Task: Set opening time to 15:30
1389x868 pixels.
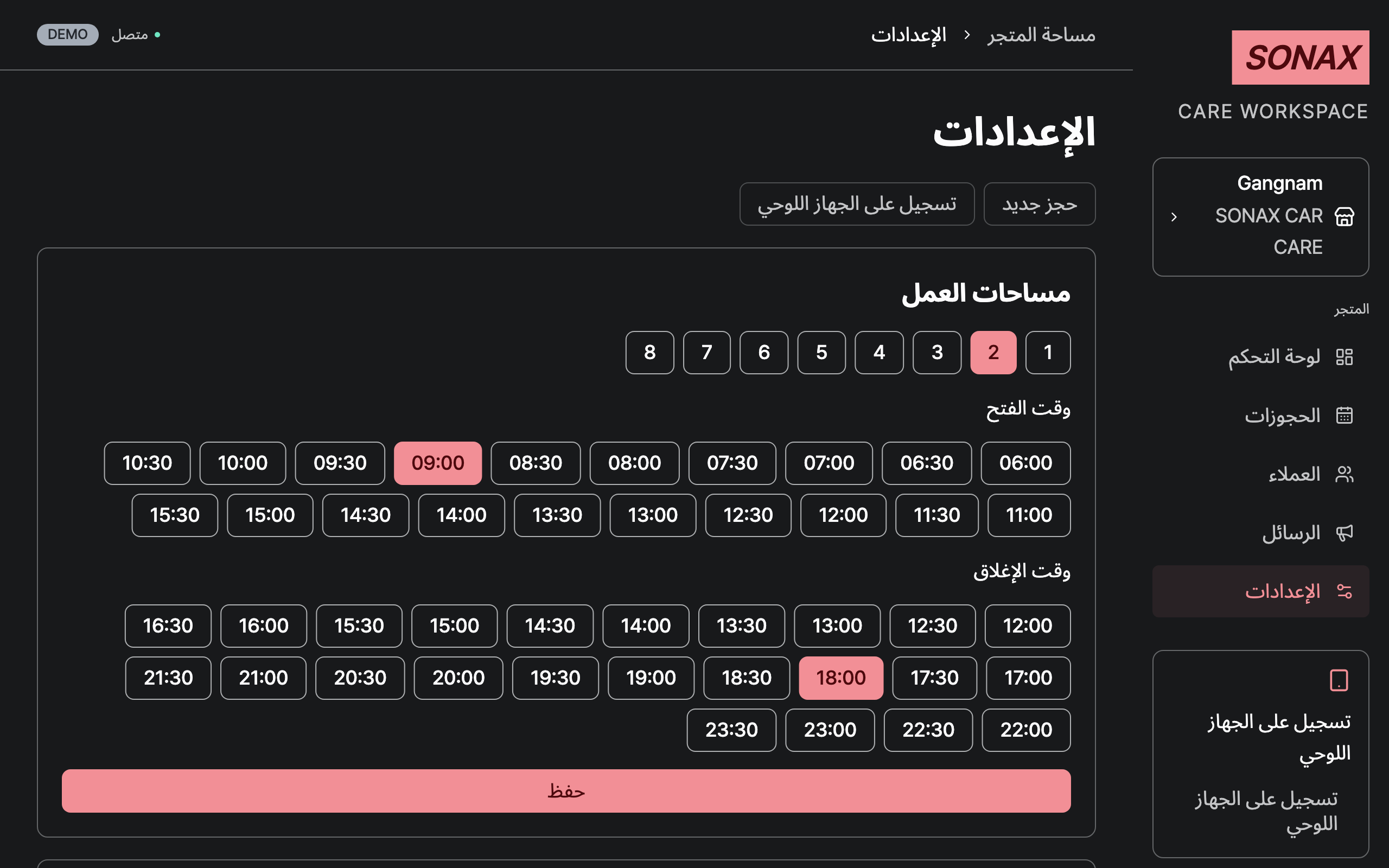Action: [x=175, y=515]
